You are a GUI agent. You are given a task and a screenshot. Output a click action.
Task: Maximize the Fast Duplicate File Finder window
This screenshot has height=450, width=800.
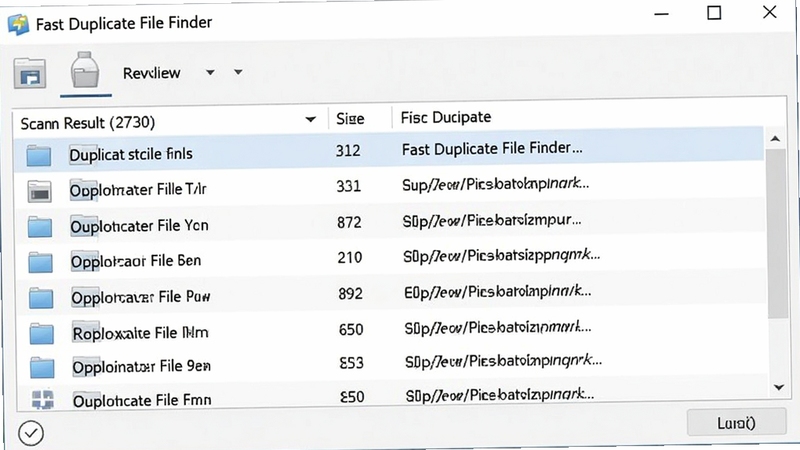click(714, 12)
